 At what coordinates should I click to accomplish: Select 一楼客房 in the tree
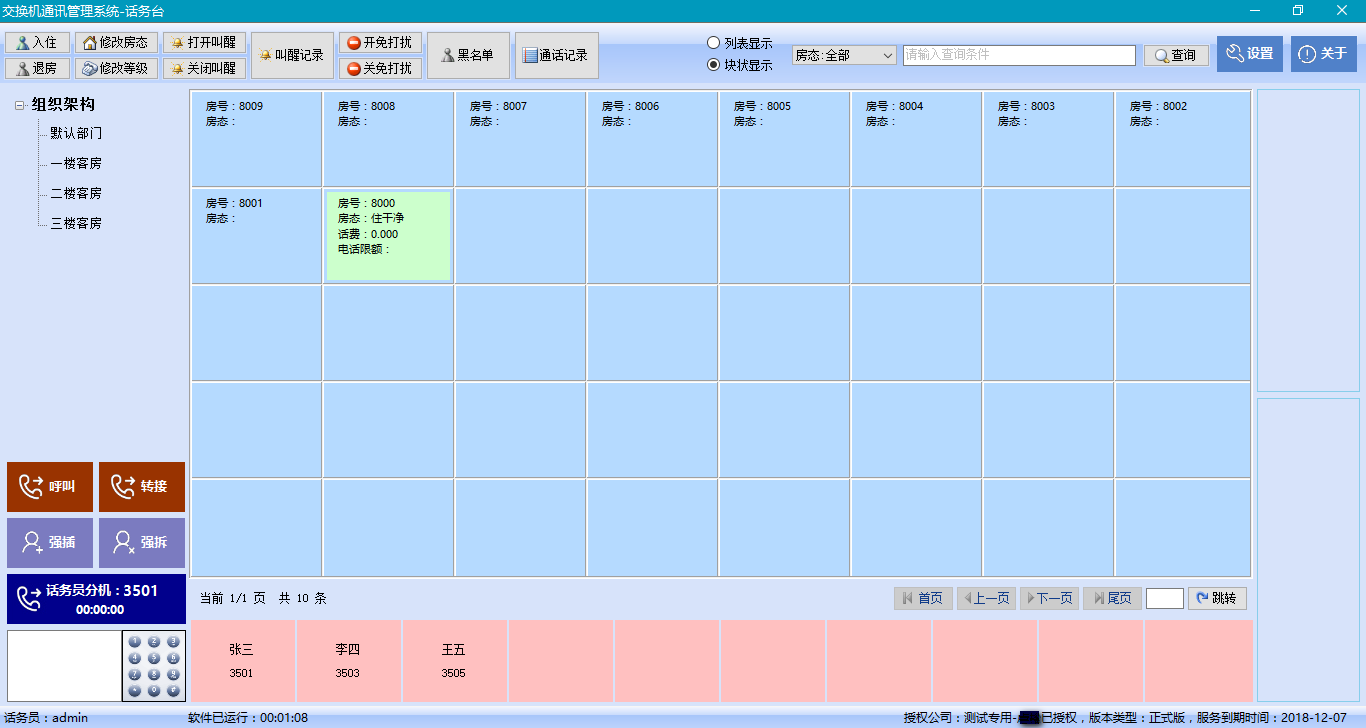pos(76,163)
